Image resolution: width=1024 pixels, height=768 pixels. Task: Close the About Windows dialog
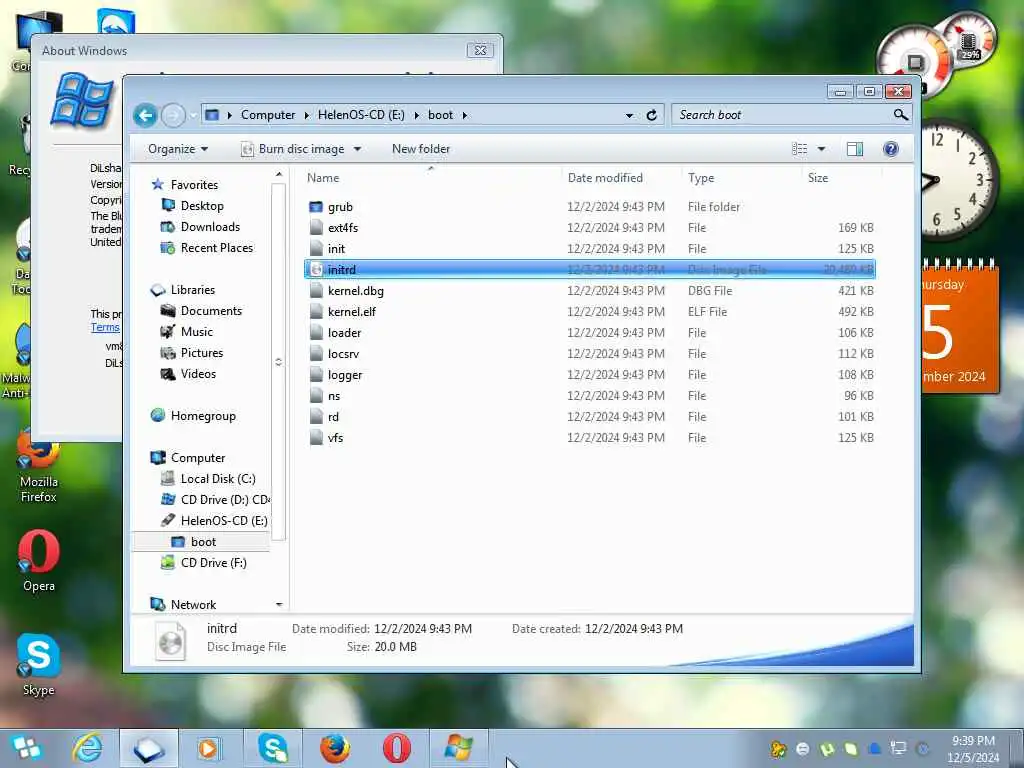pyautogui.click(x=480, y=50)
